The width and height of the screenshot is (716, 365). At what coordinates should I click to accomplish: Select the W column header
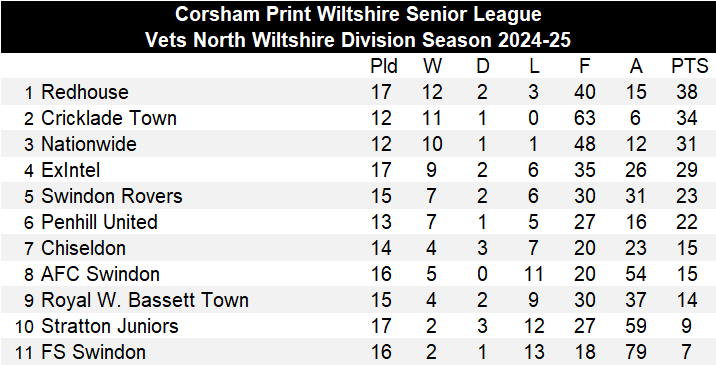(432, 66)
